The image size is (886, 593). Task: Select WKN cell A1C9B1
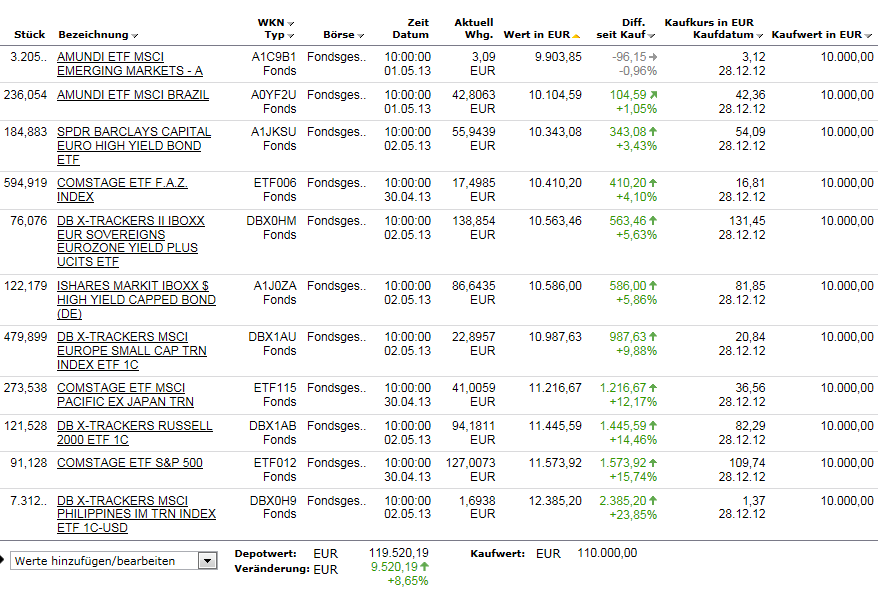(x=274, y=57)
